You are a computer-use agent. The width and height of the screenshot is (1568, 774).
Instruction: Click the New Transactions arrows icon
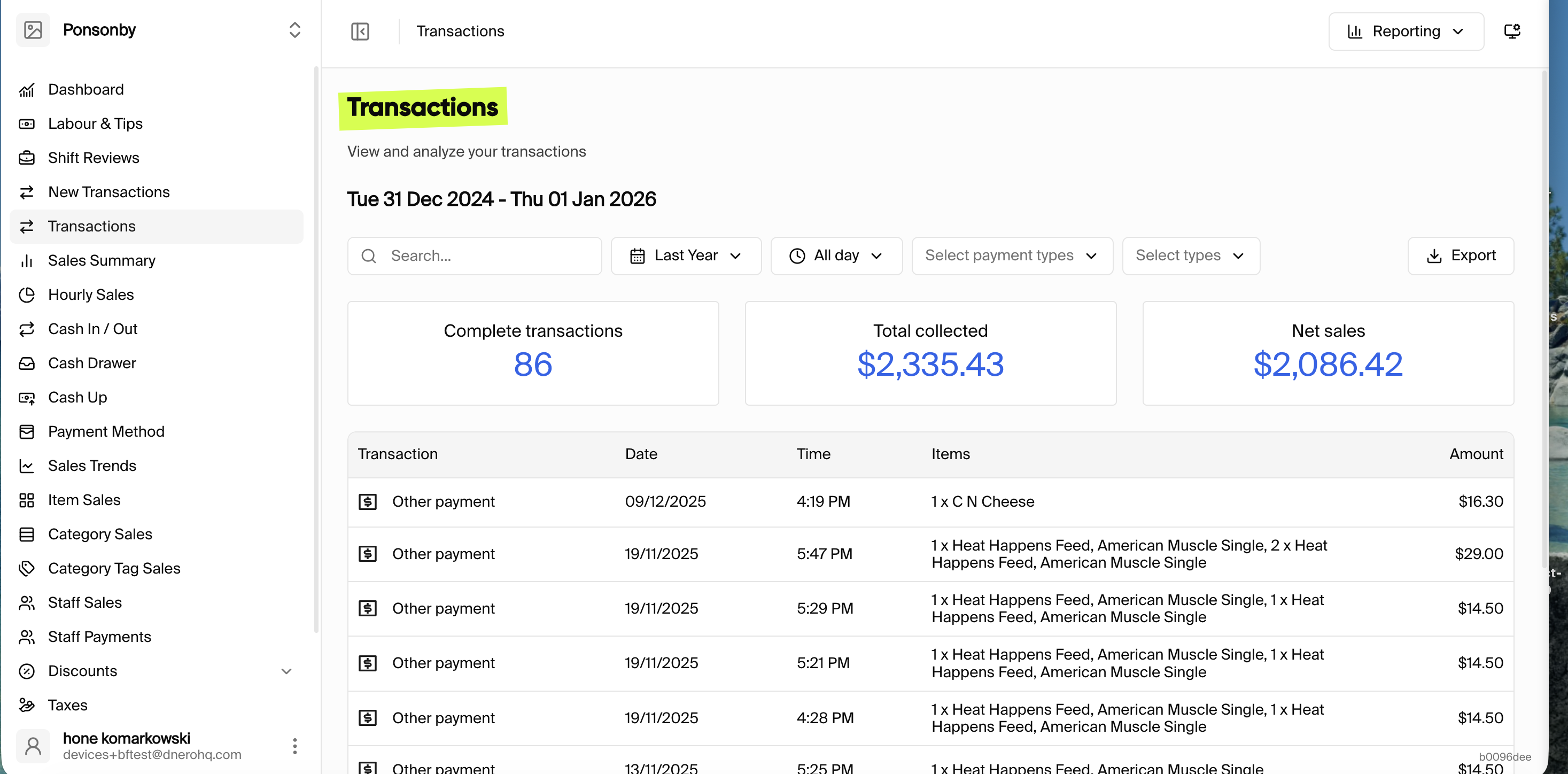tap(27, 192)
